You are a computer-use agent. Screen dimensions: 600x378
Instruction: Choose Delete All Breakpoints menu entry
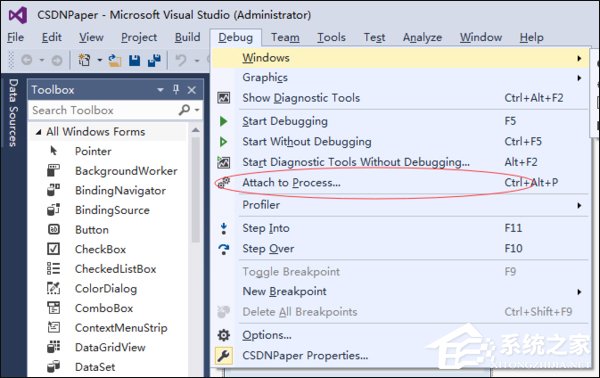pos(400,312)
